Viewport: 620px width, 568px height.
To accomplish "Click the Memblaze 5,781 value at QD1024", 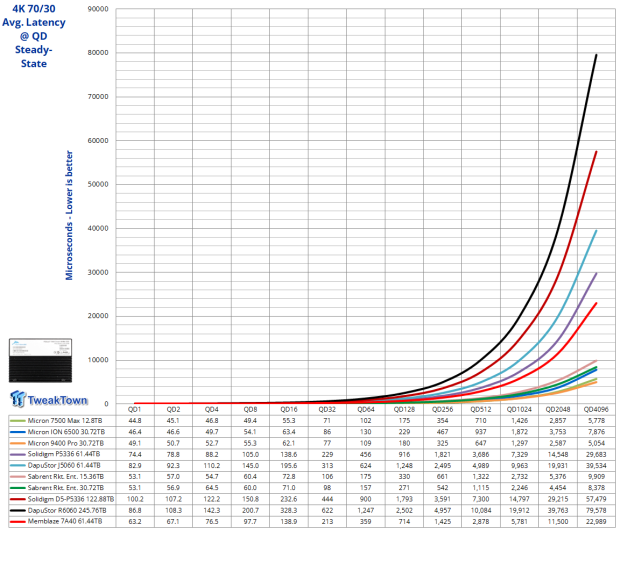I will [x=519, y=521].
